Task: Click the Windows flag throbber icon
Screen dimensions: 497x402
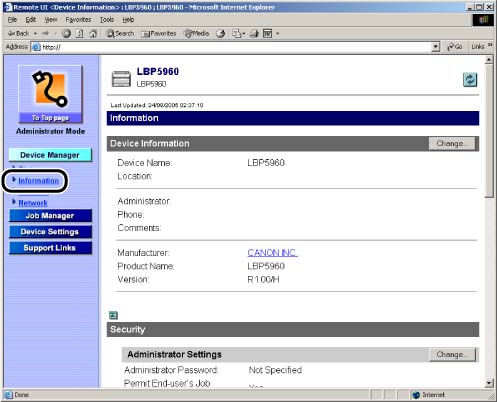Action: (483, 20)
